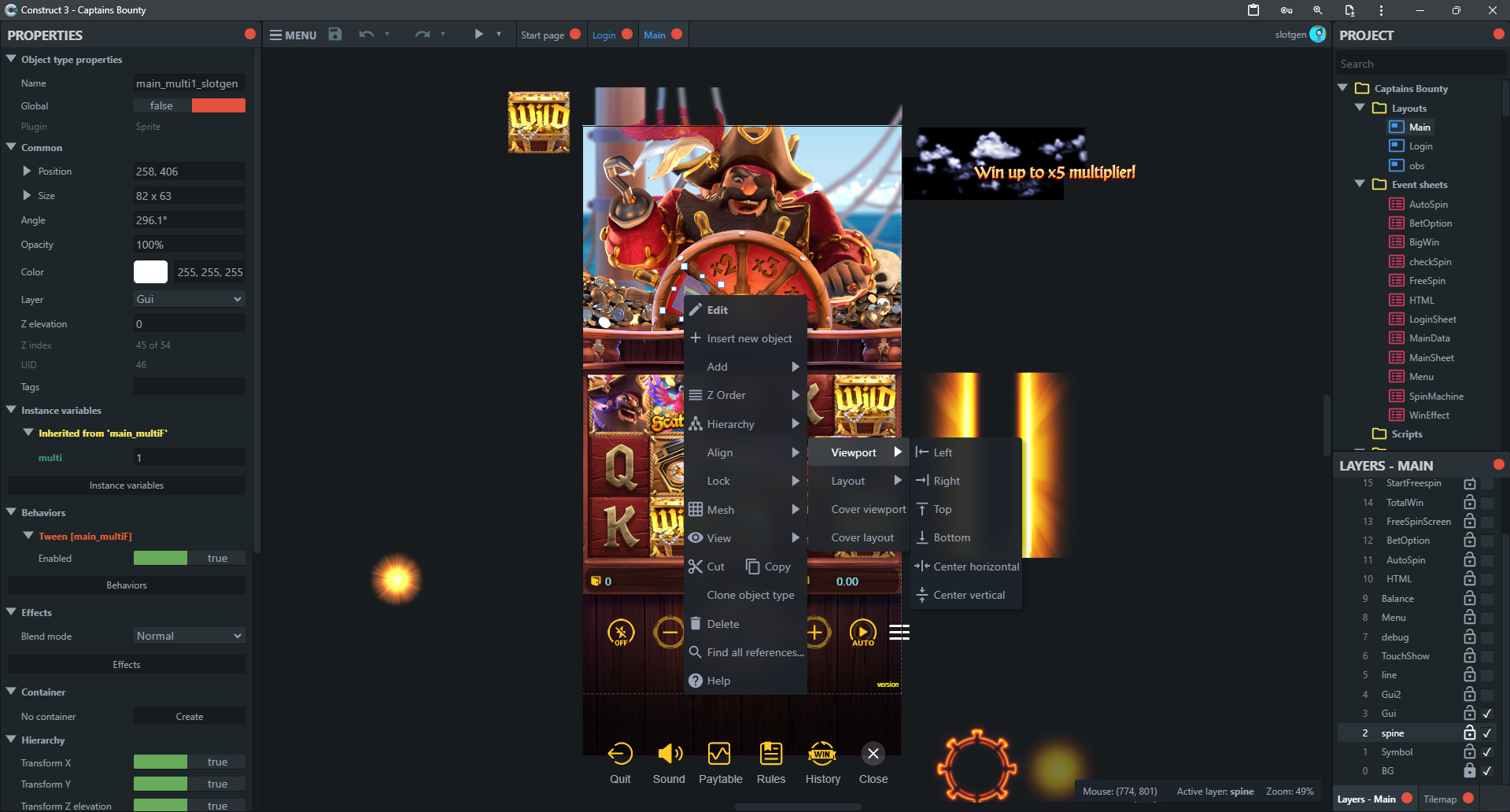Collapse the Event sheets folder
Image resolution: width=1510 pixels, height=812 pixels.
pyautogui.click(x=1360, y=184)
